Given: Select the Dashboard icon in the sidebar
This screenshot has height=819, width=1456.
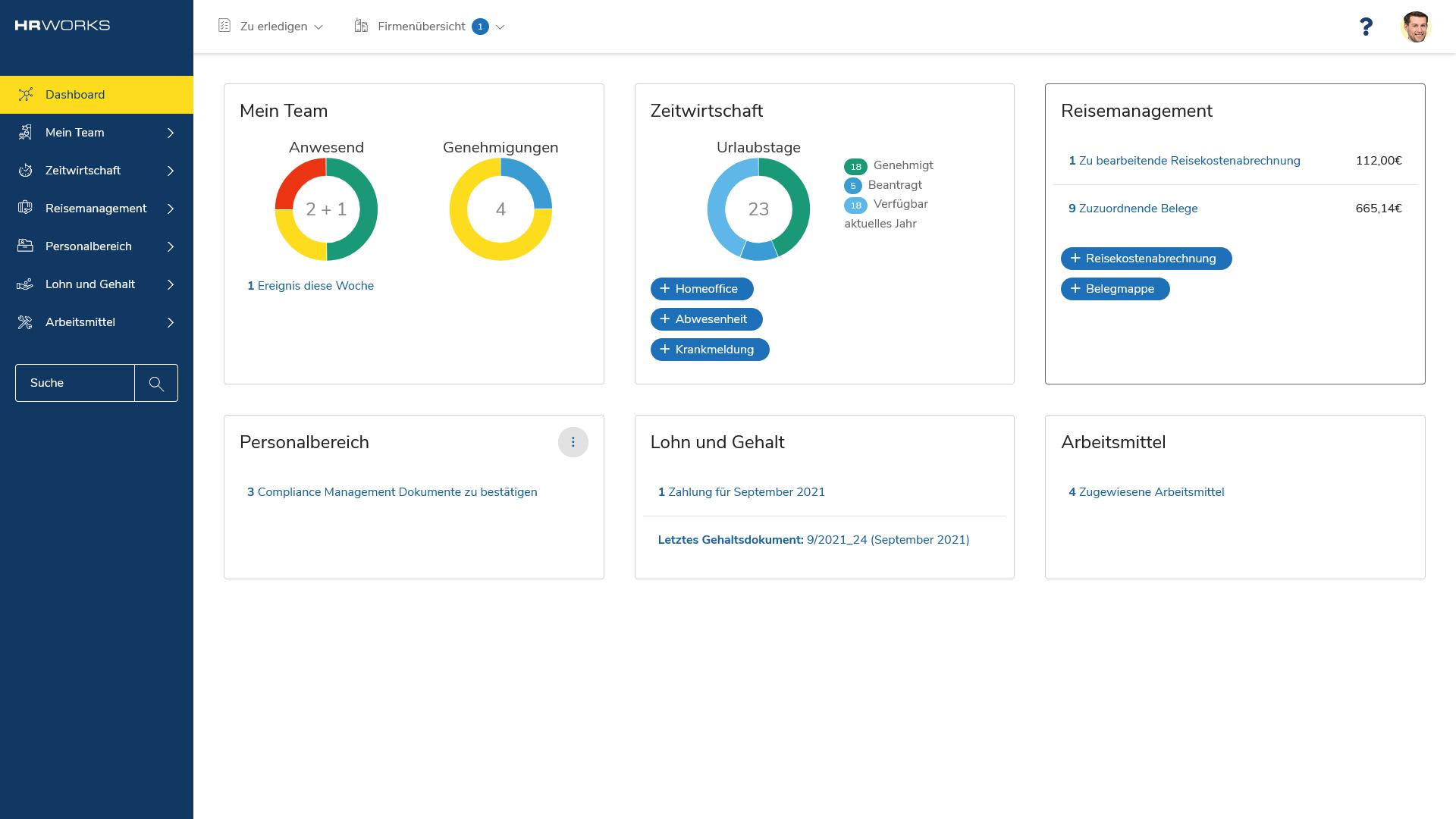Looking at the screenshot, I should [27, 94].
